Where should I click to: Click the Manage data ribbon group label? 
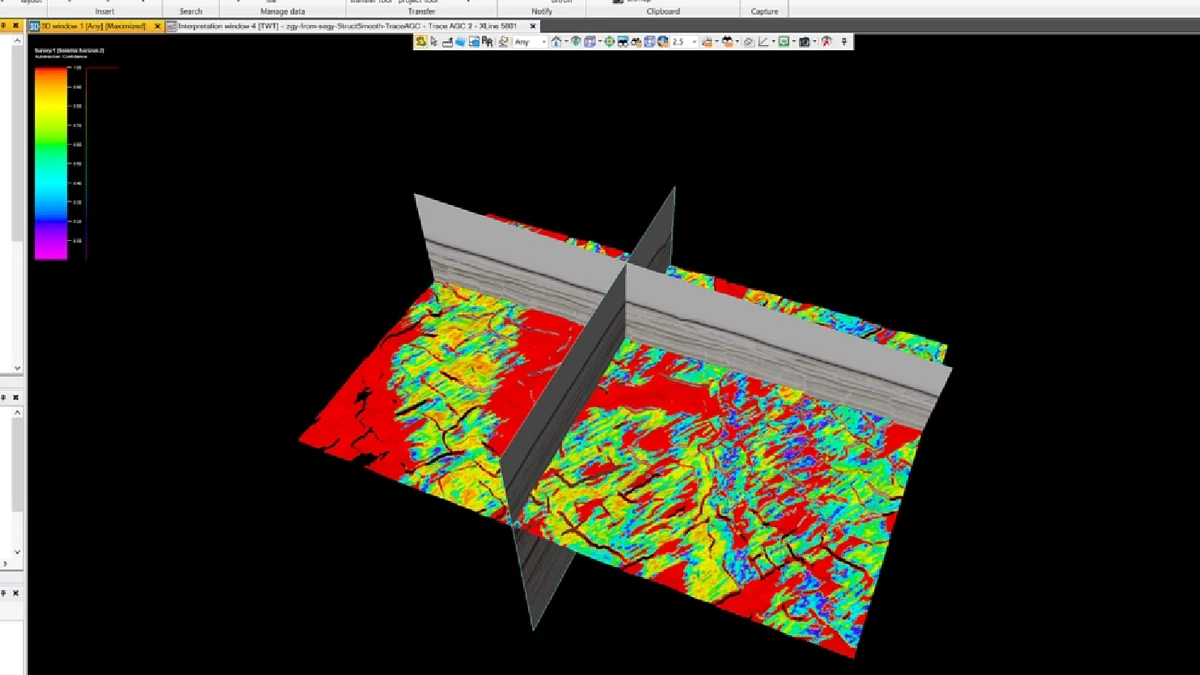(283, 11)
